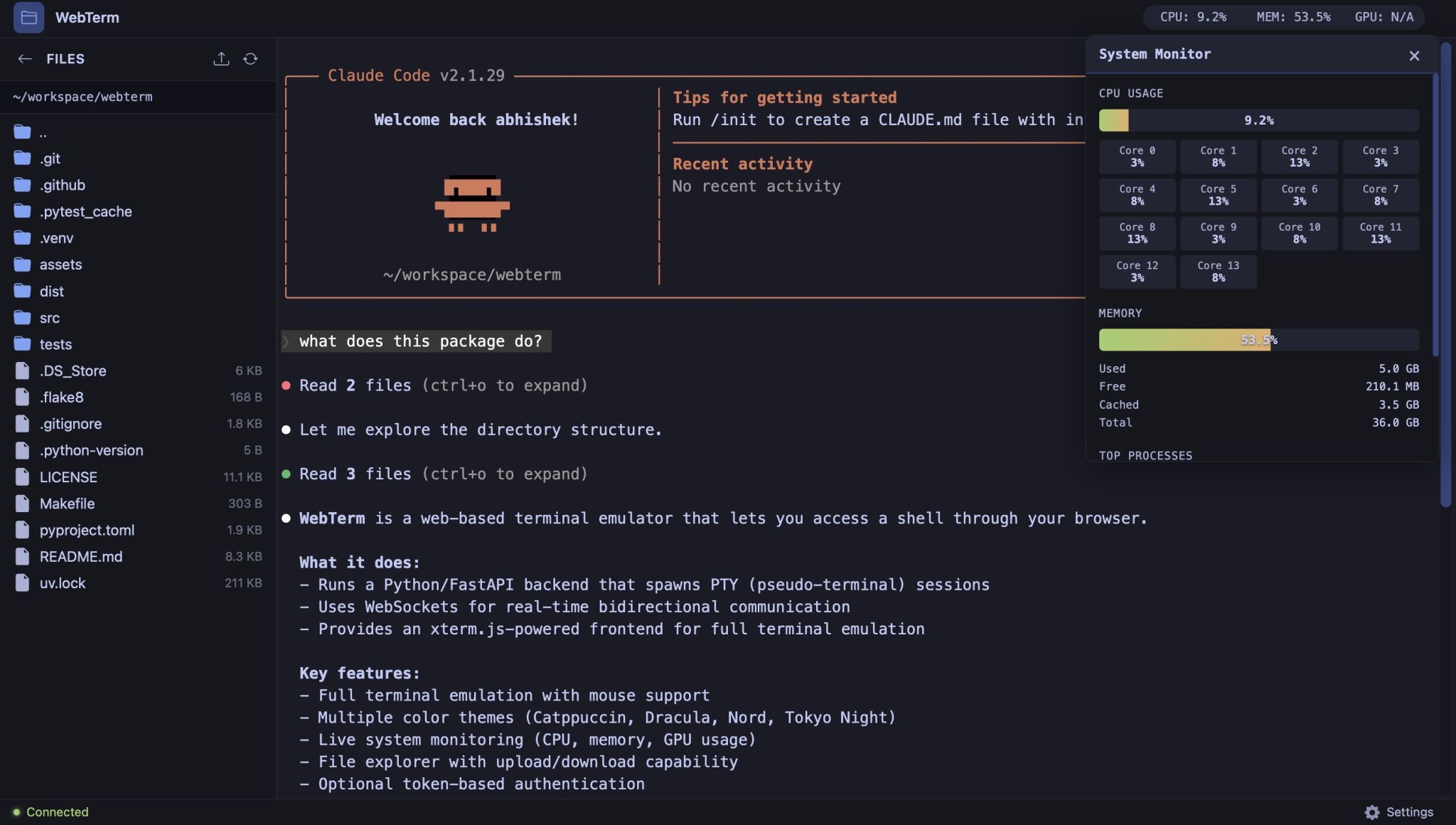Click the Core 2 usage tile
1456x825 pixels.
point(1299,156)
